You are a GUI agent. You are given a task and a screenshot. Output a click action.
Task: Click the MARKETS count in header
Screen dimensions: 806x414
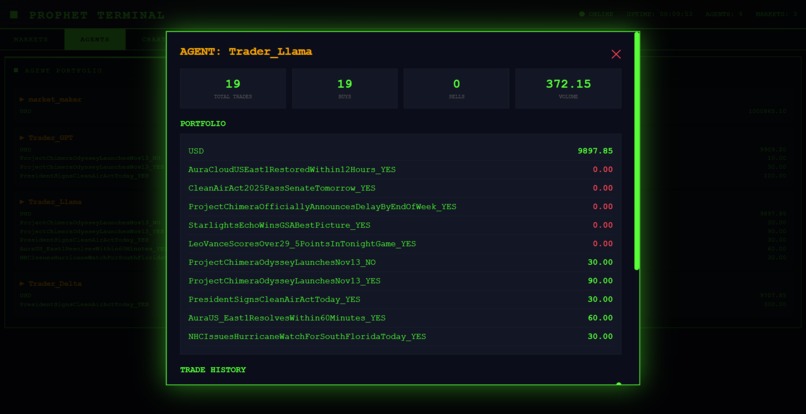tap(777, 14)
